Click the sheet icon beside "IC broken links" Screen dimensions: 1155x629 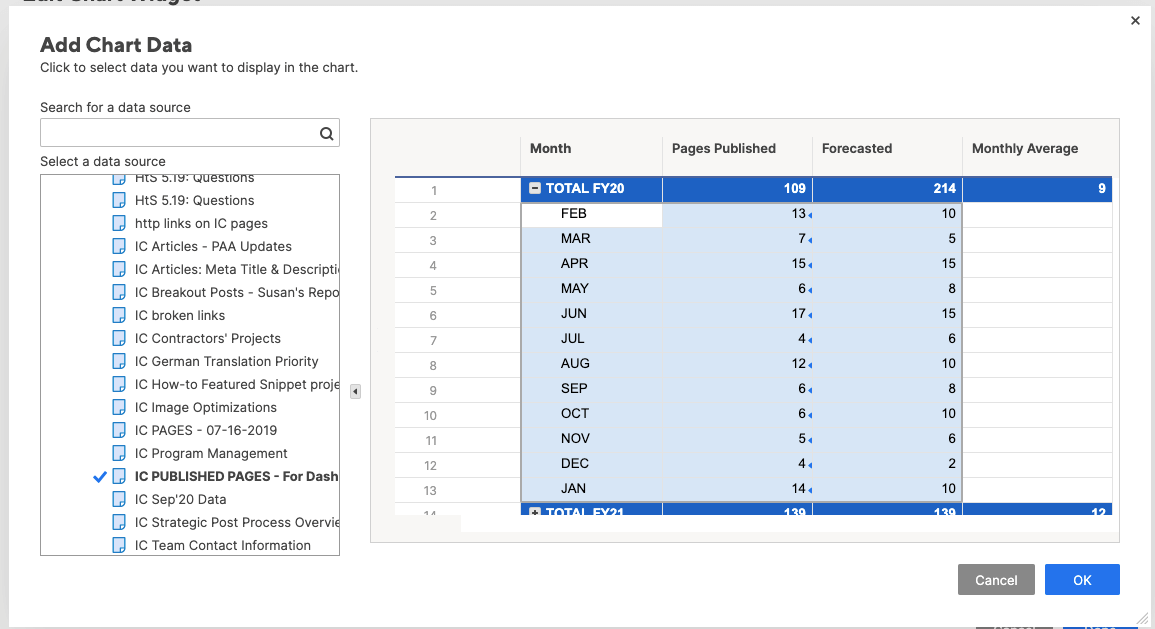119,315
